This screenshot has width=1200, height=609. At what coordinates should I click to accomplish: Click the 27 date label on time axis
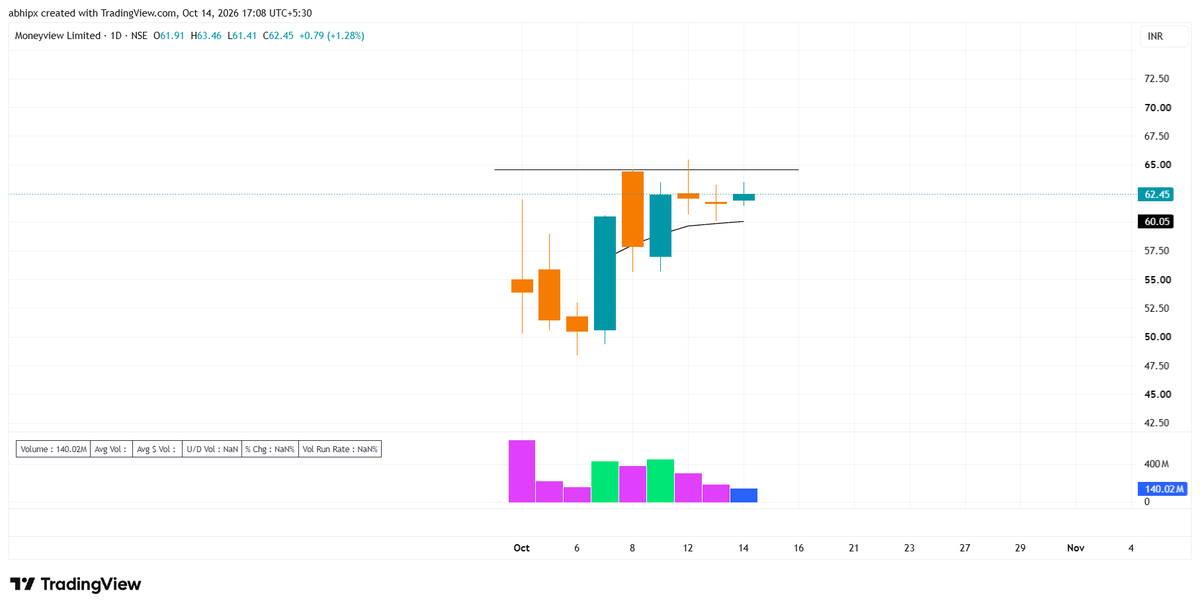[x=965, y=548]
